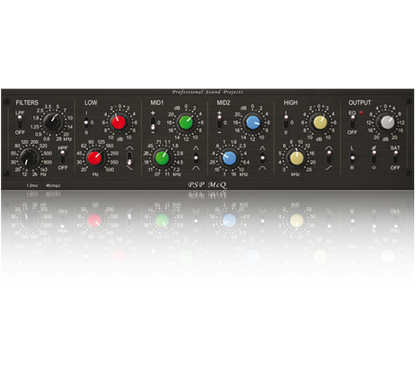Toggle the LOW band I/0/II mode switch
The image size is (416, 376).
(86, 122)
